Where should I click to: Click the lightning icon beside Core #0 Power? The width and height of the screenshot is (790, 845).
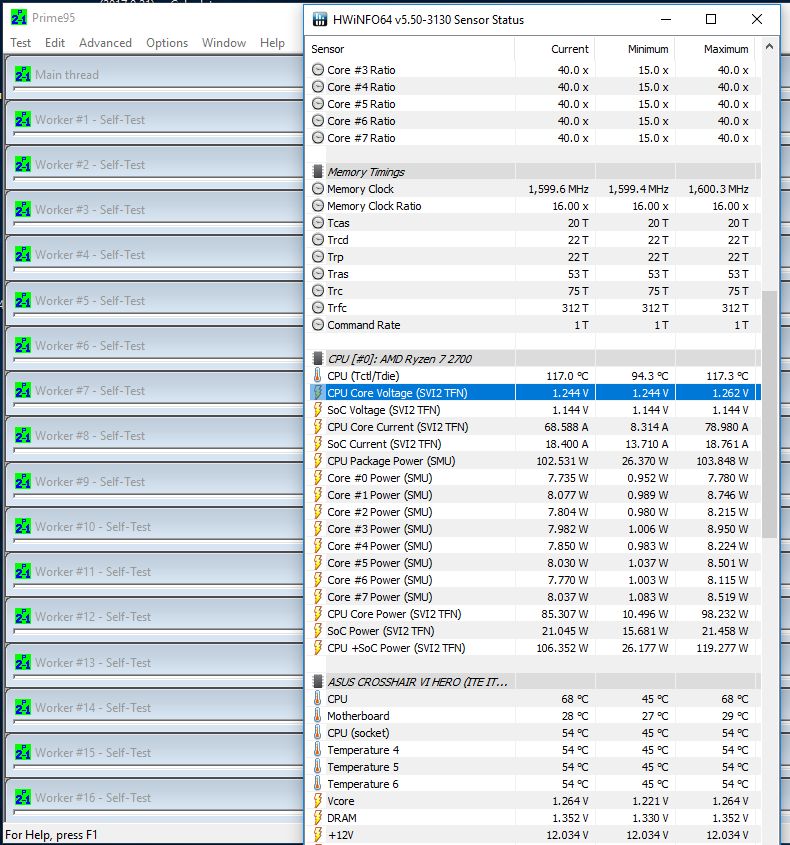click(317, 477)
